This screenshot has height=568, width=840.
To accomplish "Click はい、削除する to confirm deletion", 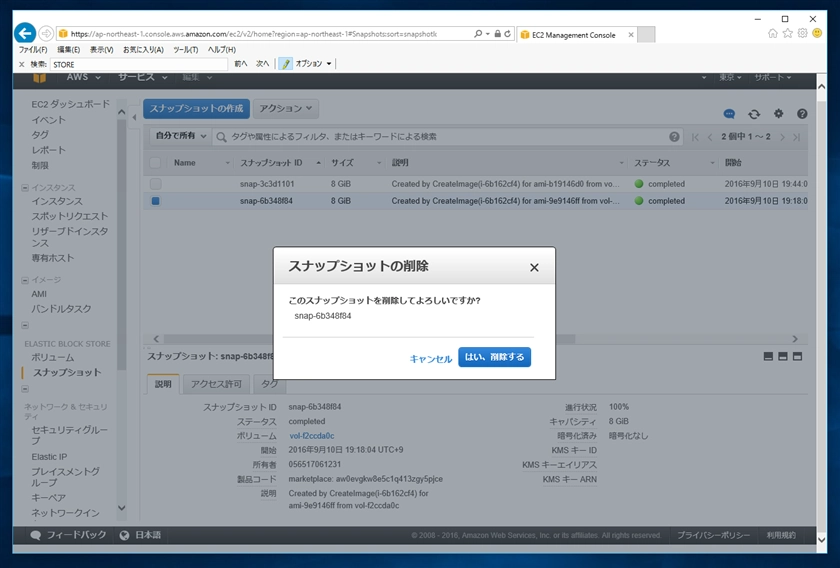I will click(x=494, y=357).
